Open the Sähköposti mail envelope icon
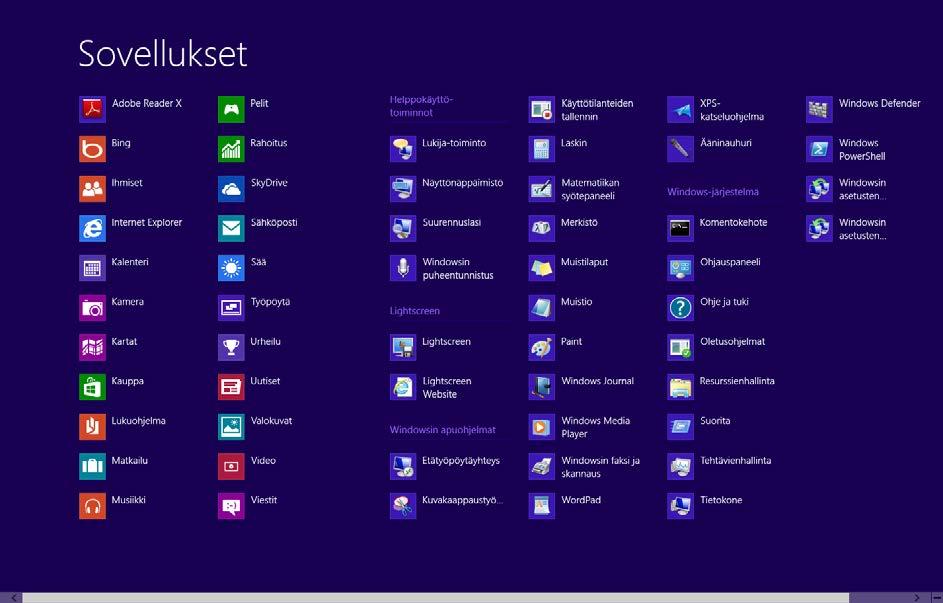This screenshot has width=943, height=603. click(x=231, y=228)
